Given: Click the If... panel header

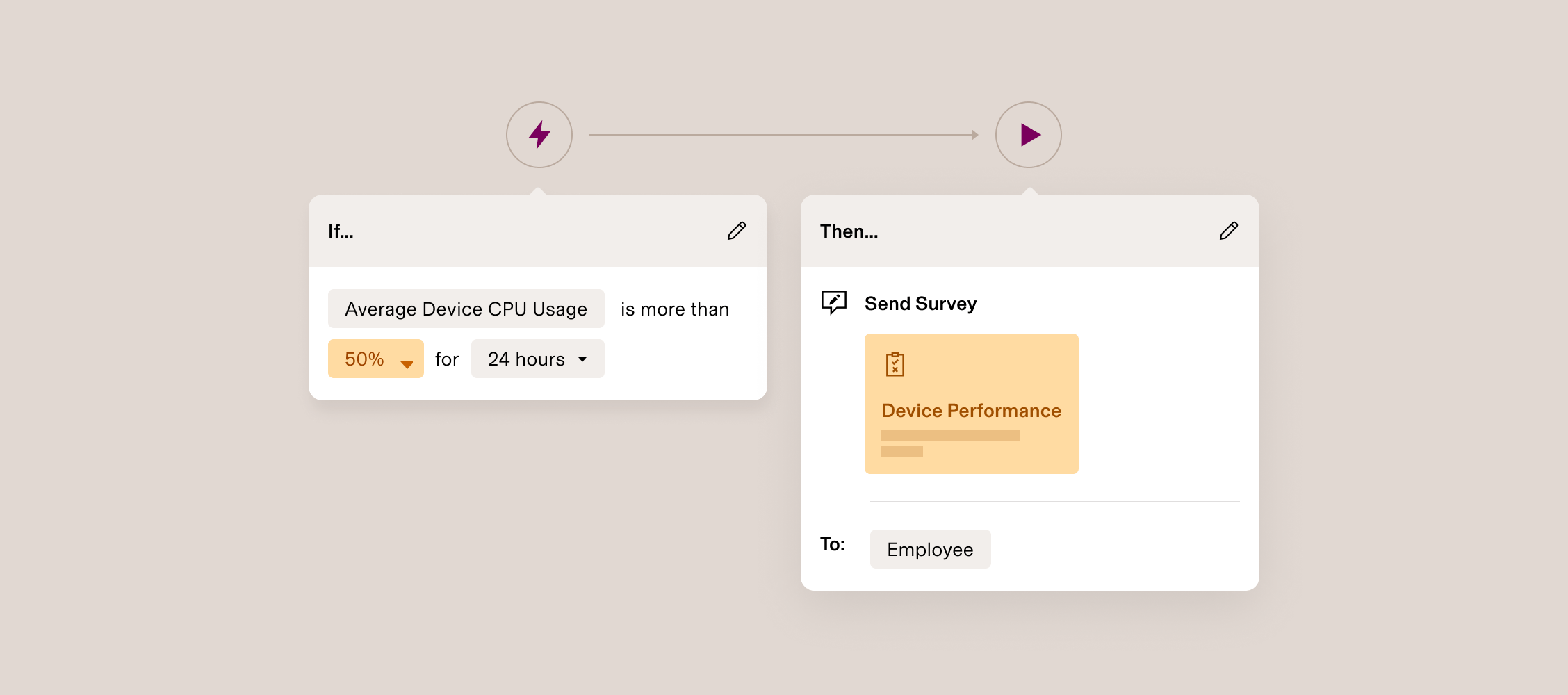Looking at the screenshot, I should [x=341, y=231].
